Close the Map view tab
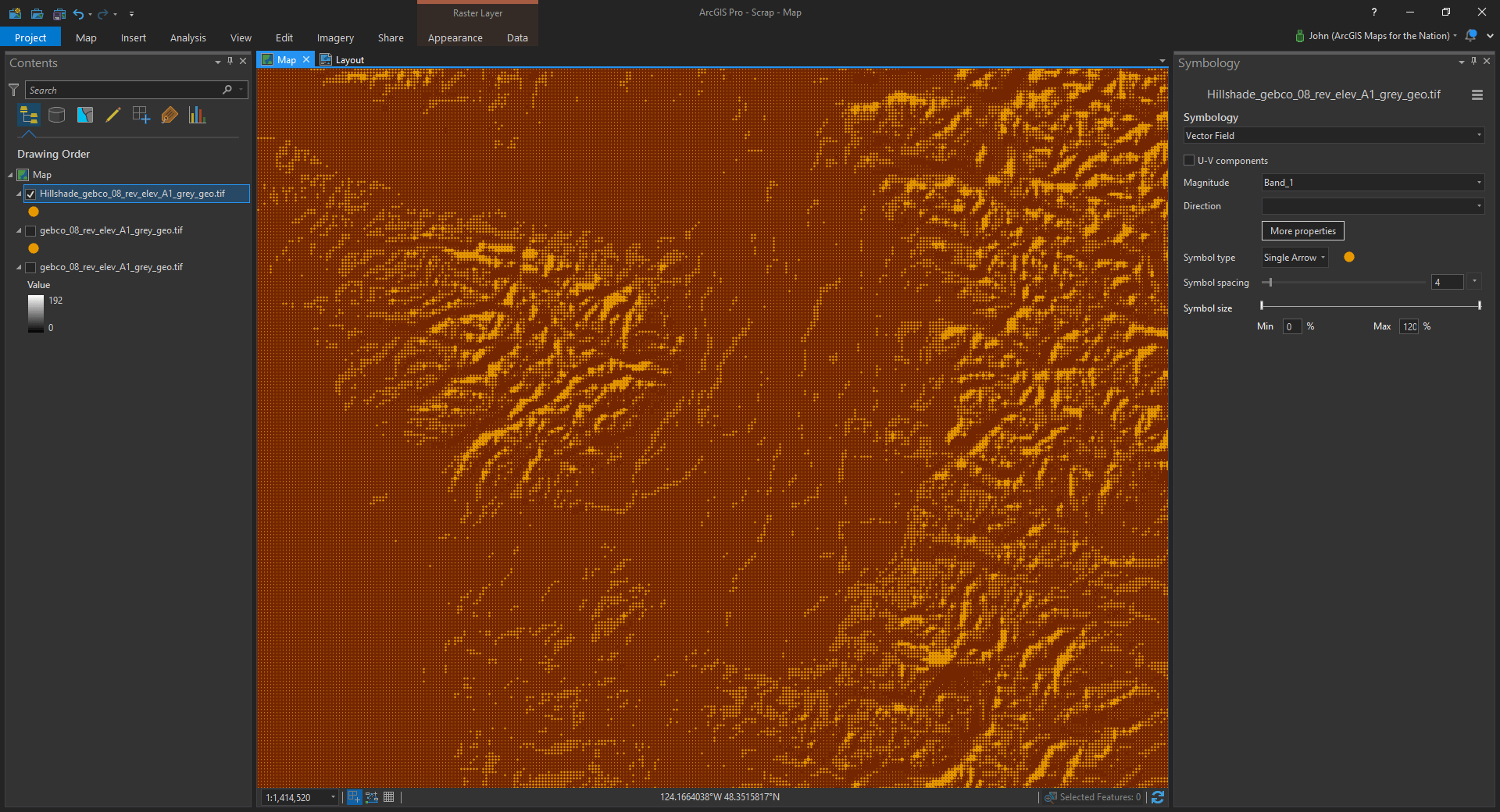Screen dimensions: 1500x812 point(306,59)
